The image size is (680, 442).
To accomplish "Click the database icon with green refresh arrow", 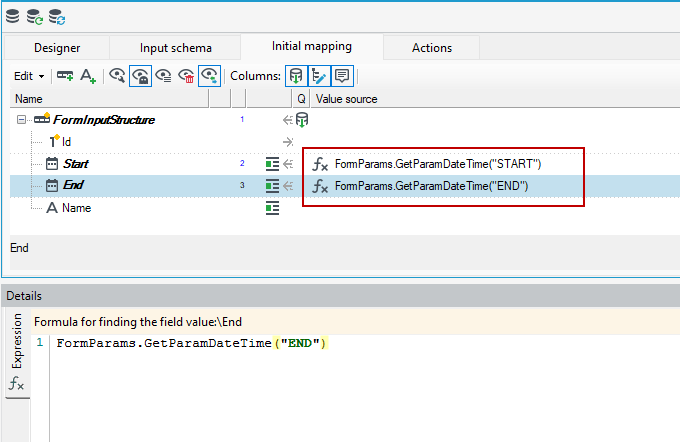I will coord(35,17).
